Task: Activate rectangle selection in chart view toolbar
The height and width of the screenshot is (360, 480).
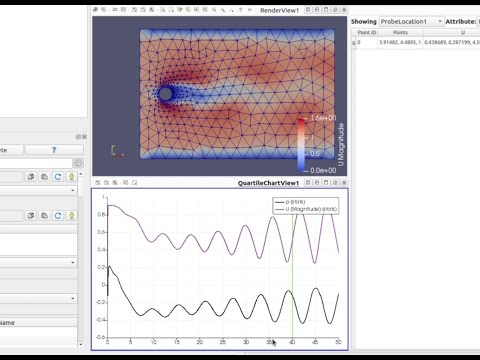Action: point(126,183)
